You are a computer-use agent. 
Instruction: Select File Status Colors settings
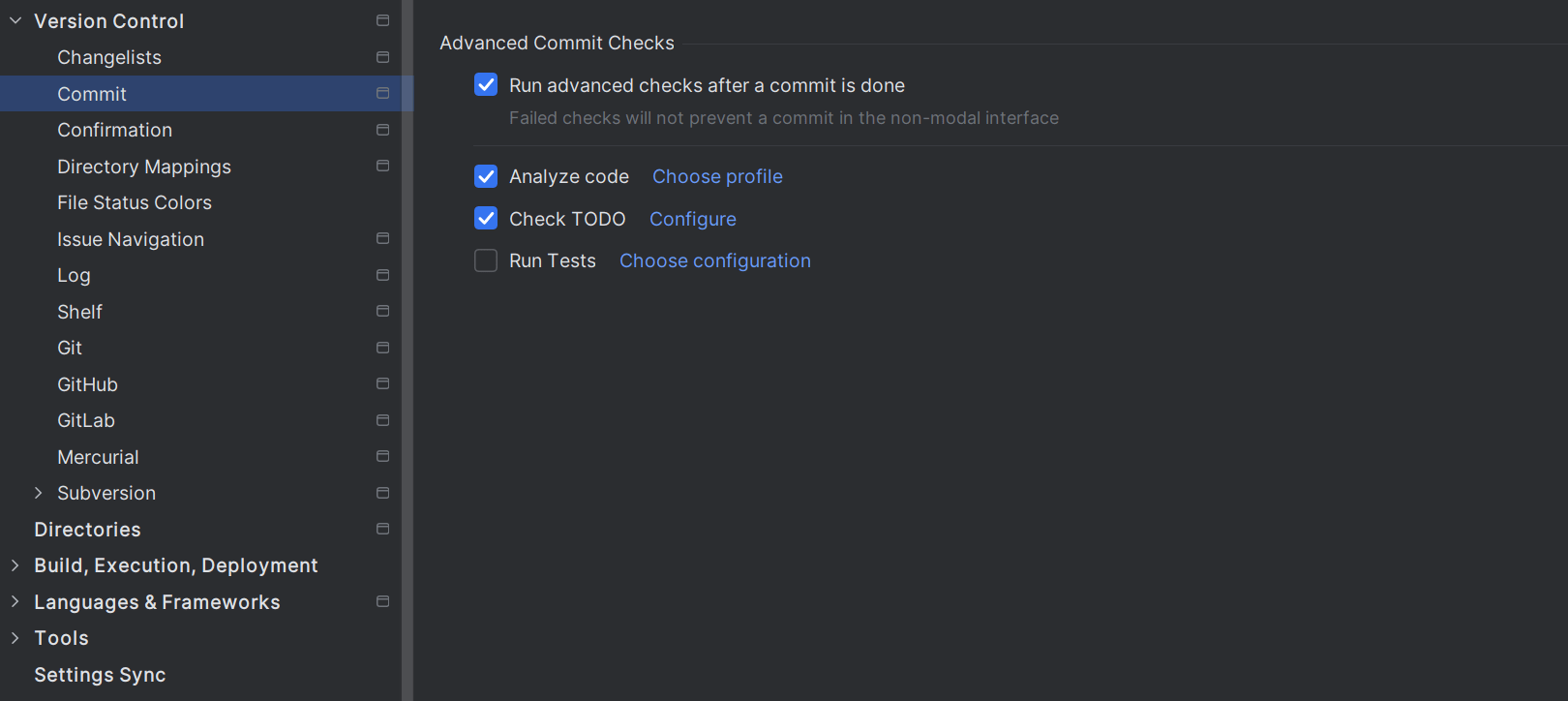(x=135, y=202)
